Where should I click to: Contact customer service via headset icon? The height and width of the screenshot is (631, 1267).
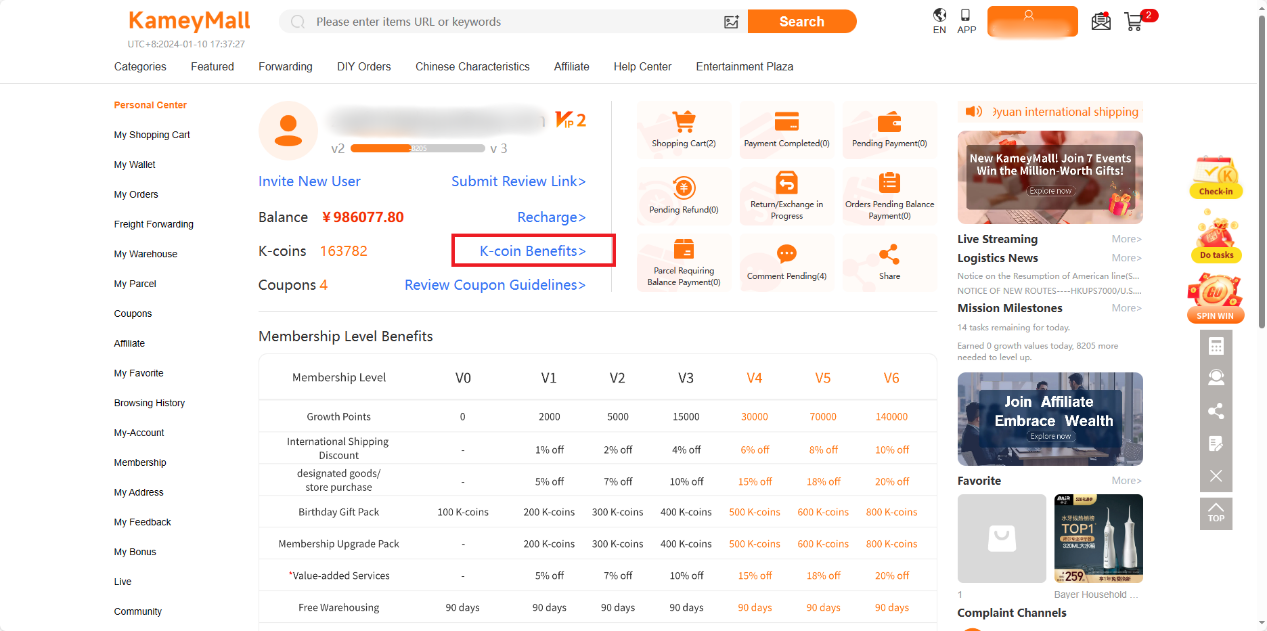tap(1216, 378)
